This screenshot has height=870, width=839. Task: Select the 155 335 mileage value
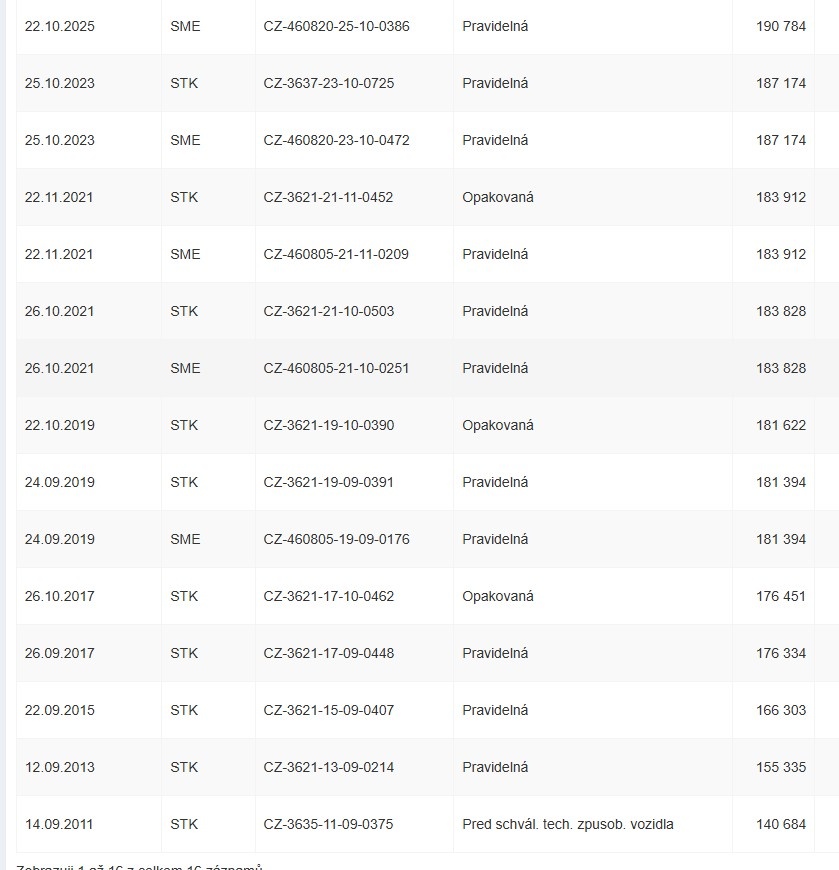[x=780, y=767]
